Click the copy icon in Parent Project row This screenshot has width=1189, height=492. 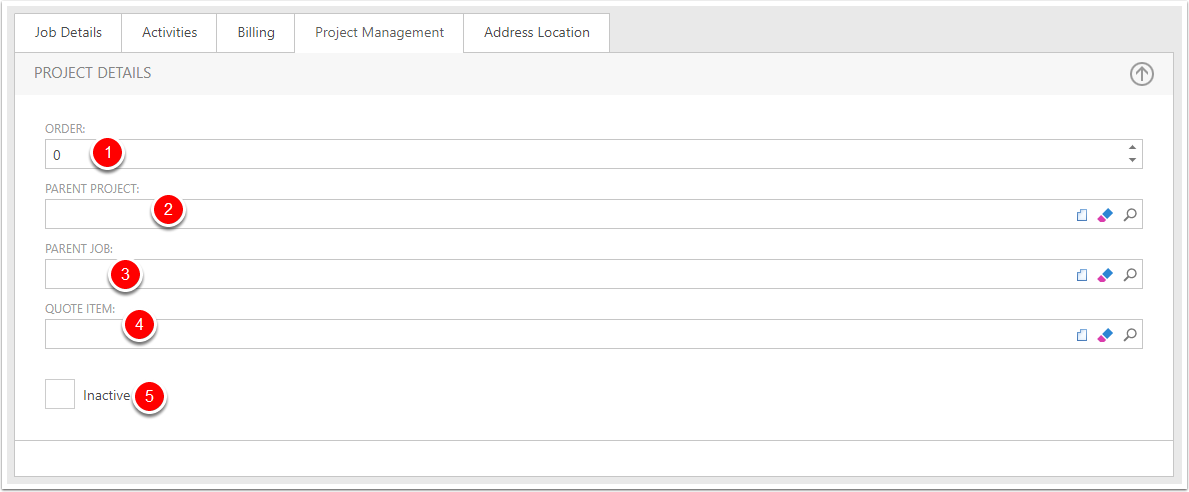[1081, 215]
